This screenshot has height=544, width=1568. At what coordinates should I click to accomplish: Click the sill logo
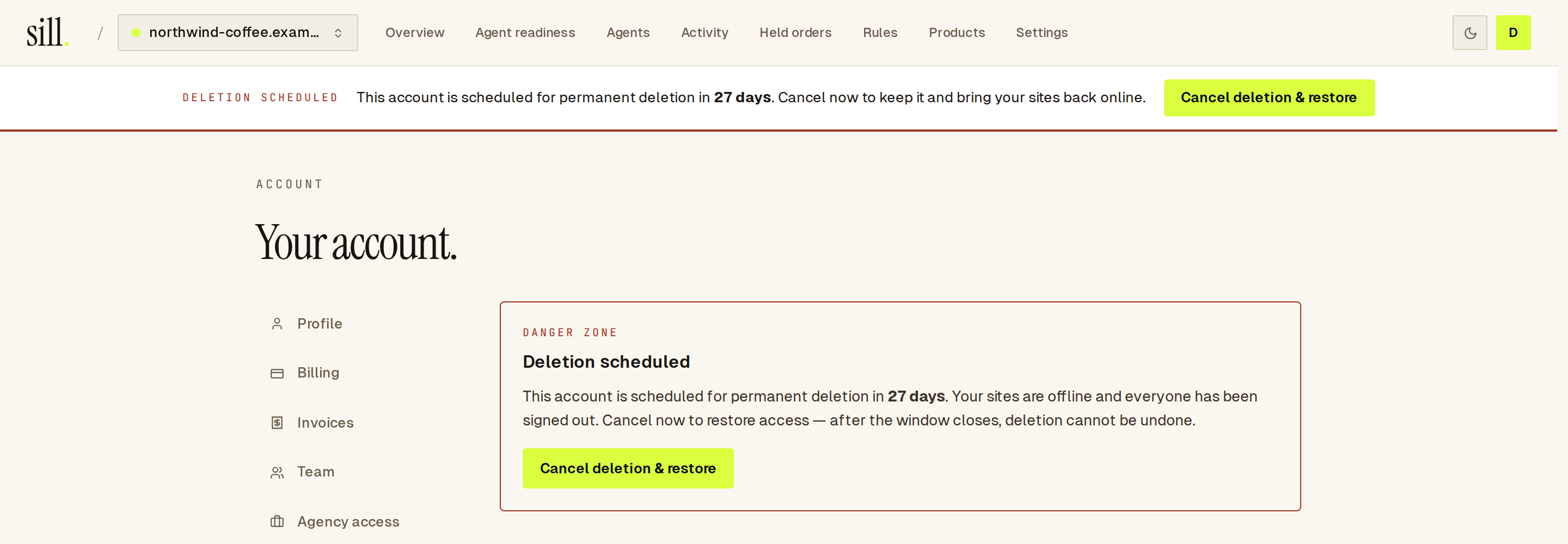(x=47, y=32)
